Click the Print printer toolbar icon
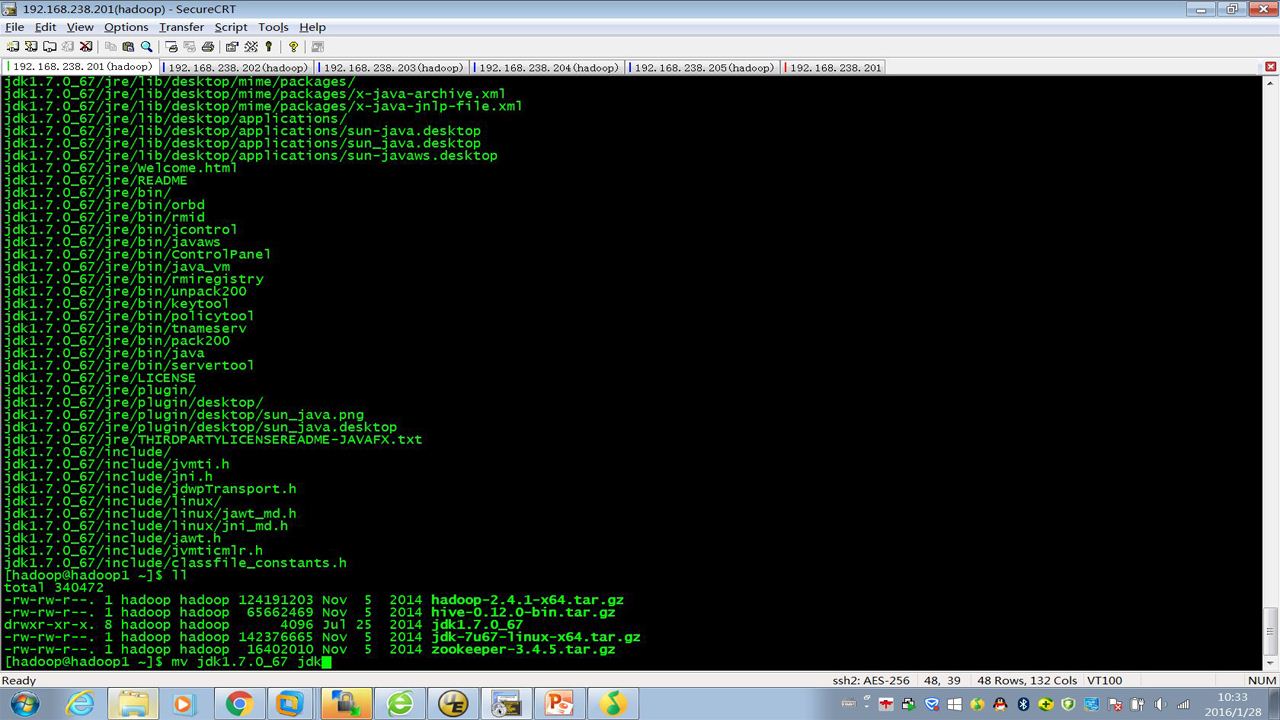Image resolution: width=1280 pixels, height=720 pixels. point(207,47)
